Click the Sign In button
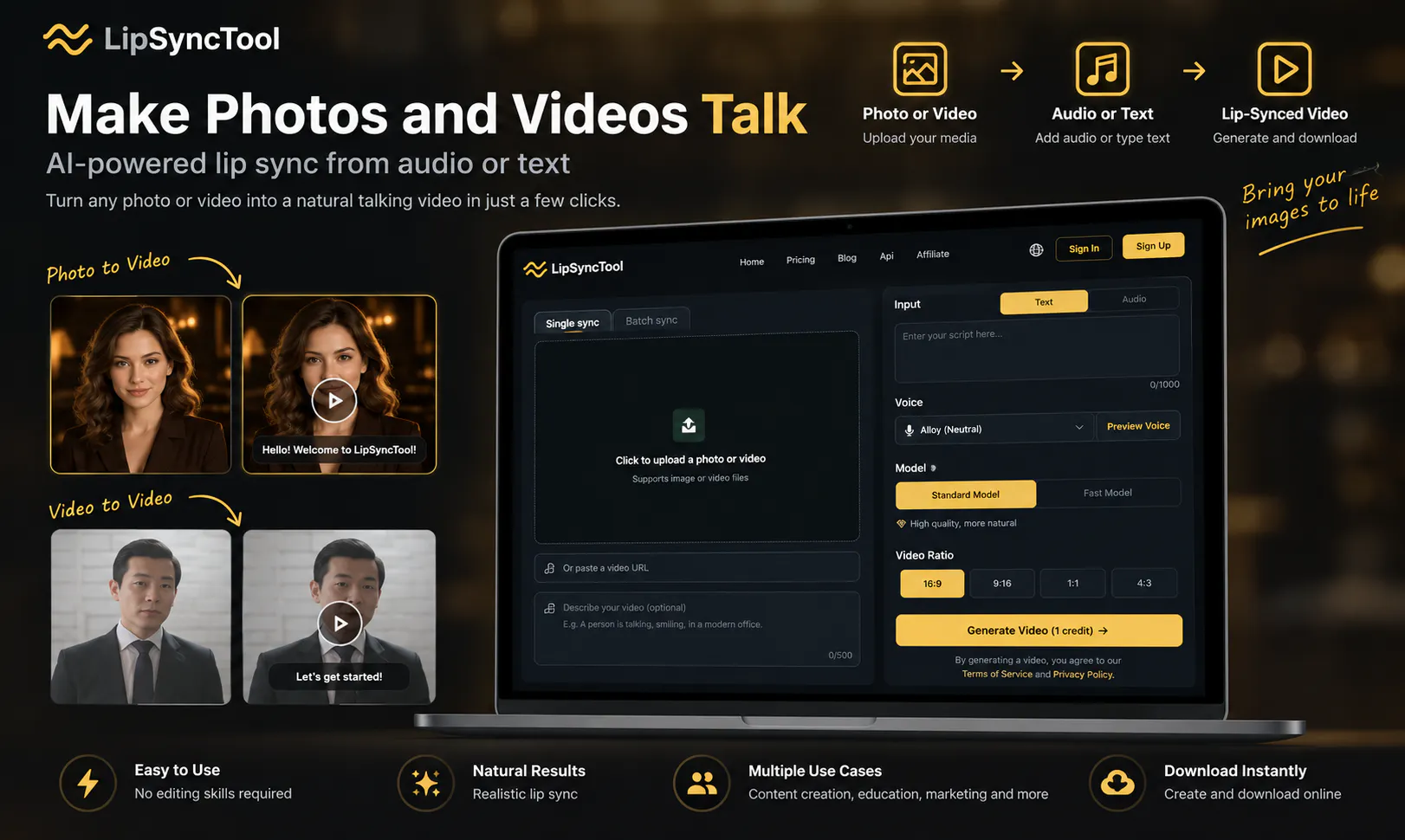The image size is (1405, 840). pos(1084,249)
